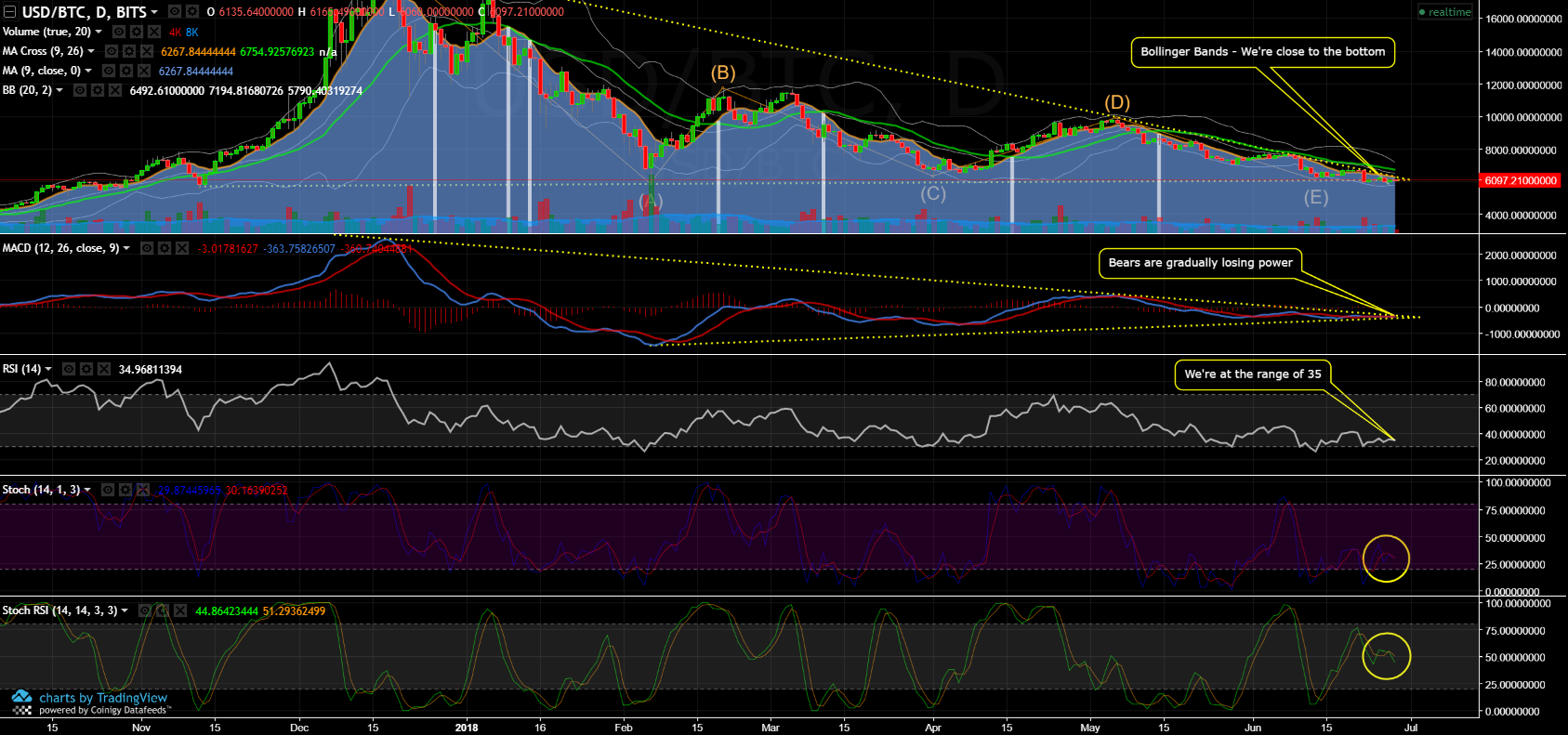
Task: Click the MA Cross value 6754.92576923
Action: click(277, 52)
